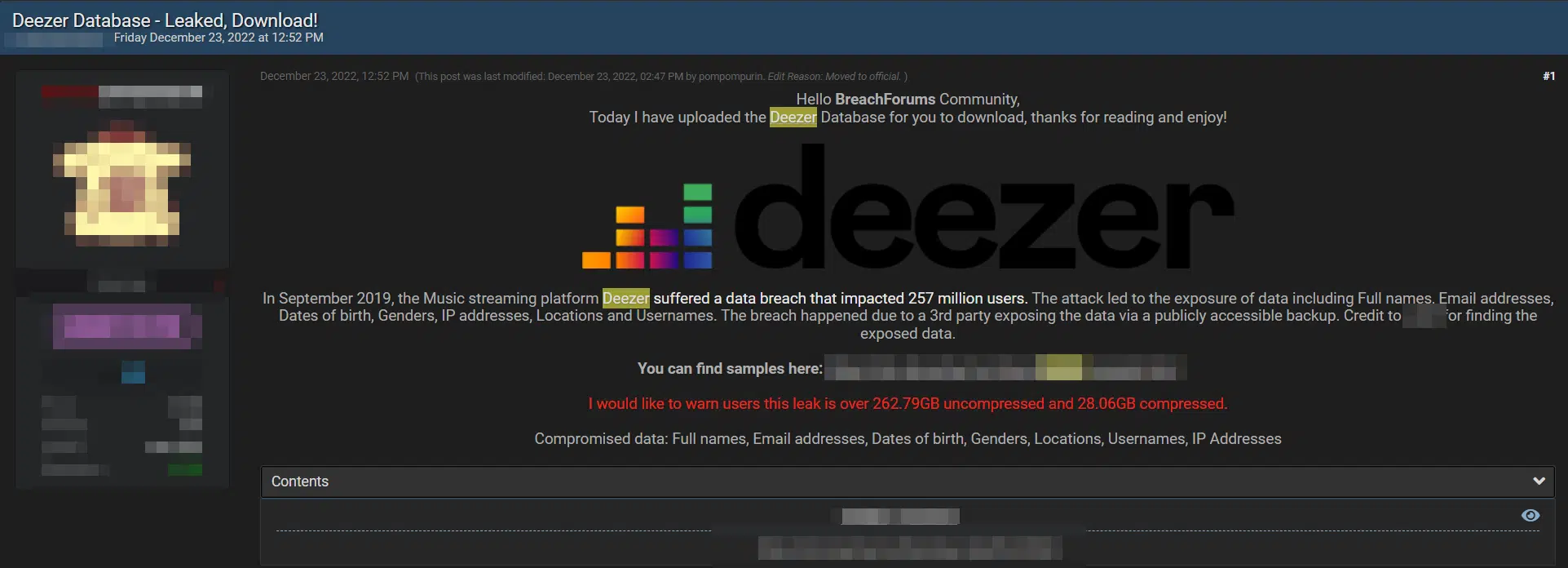
Task: Click the "You can find samples here:" label
Action: point(730,368)
